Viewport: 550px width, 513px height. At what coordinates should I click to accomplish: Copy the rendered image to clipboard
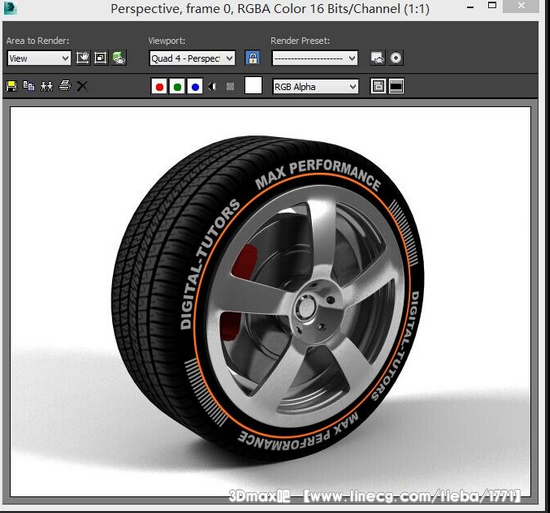tap(29, 86)
